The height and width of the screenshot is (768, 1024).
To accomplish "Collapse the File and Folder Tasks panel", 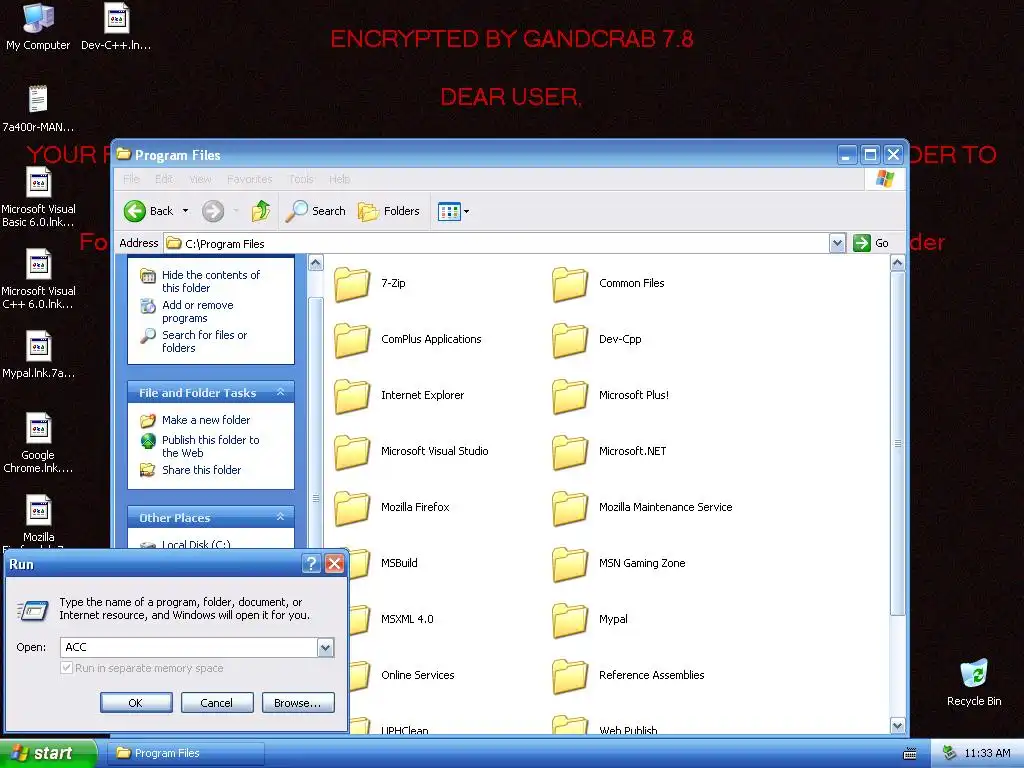I will pos(281,392).
